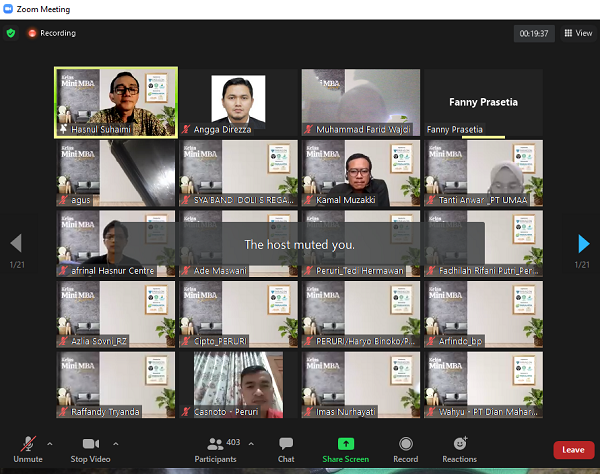This screenshot has height=474, width=600.
Task: Click Ade Maswani name label
Action: click(x=220, y=270)
